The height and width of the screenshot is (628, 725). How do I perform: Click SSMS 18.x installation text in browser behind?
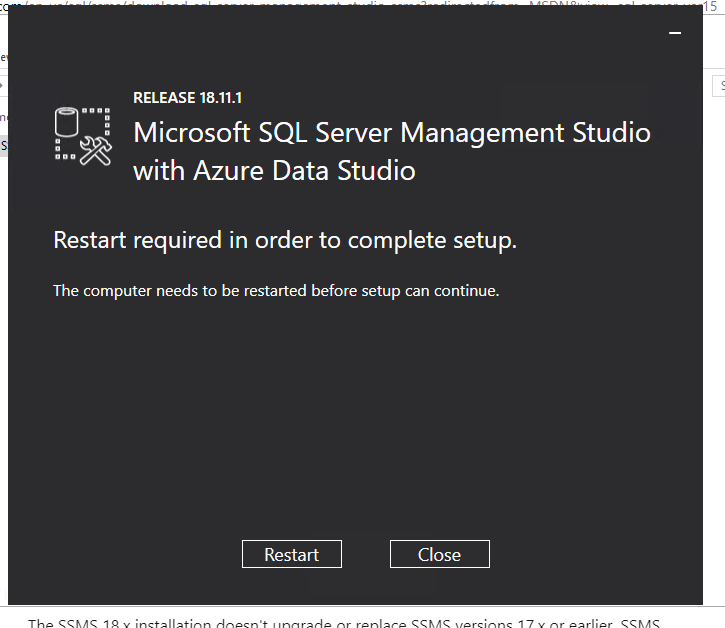point(344,623)
